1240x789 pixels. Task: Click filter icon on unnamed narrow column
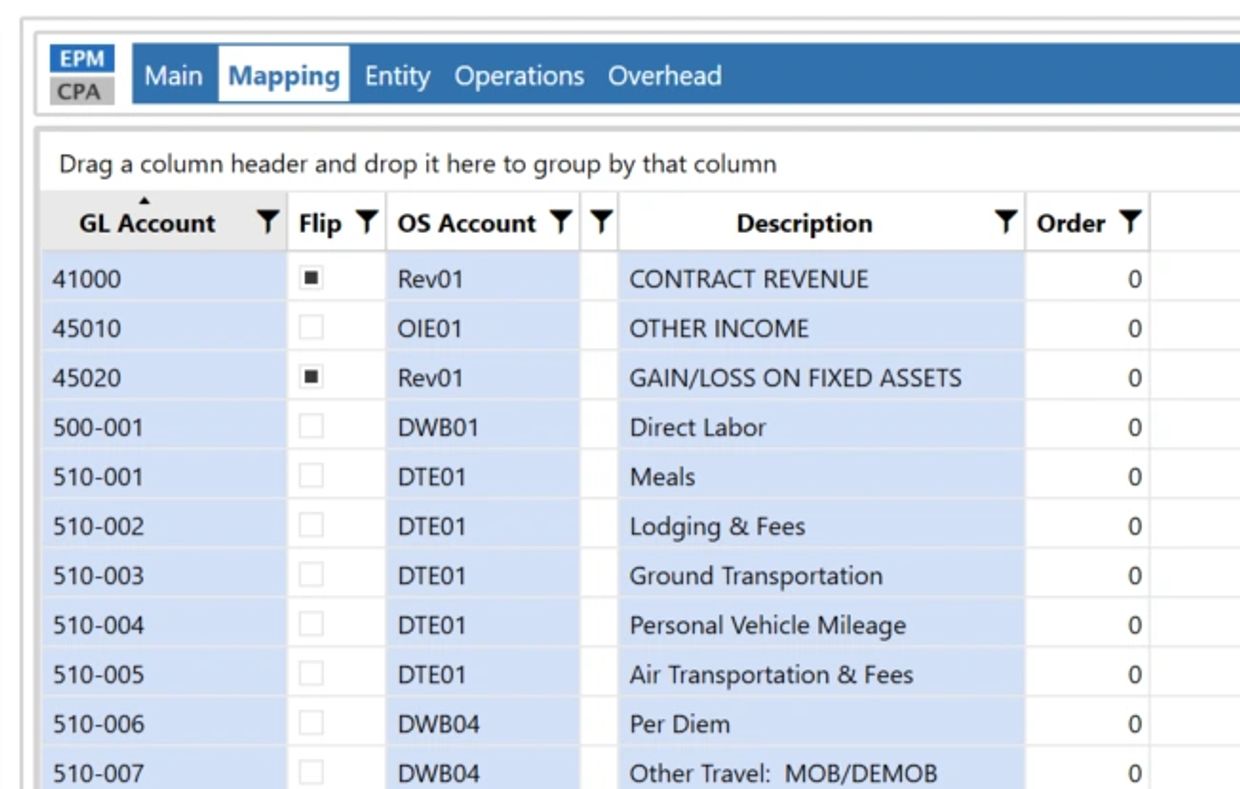coord(600,223)
